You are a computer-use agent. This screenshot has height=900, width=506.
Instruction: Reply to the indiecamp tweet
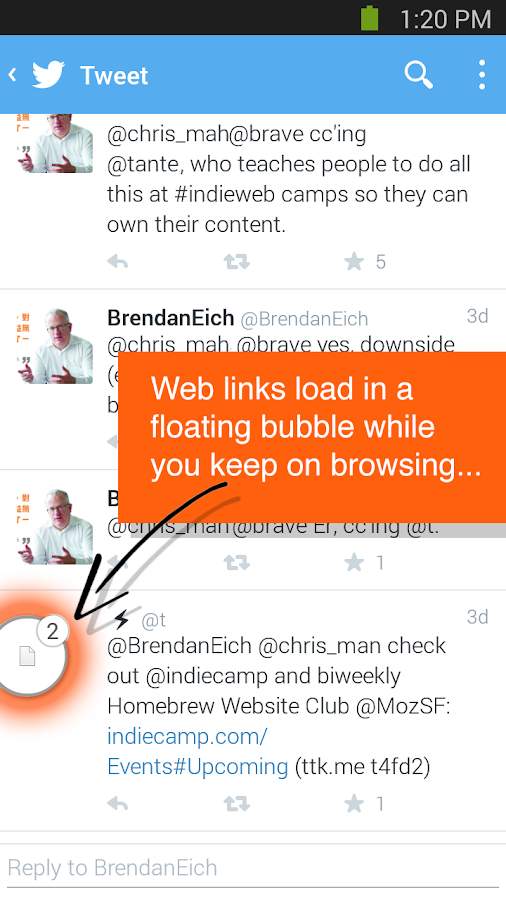pyautogui.click(x=118, y=804)
